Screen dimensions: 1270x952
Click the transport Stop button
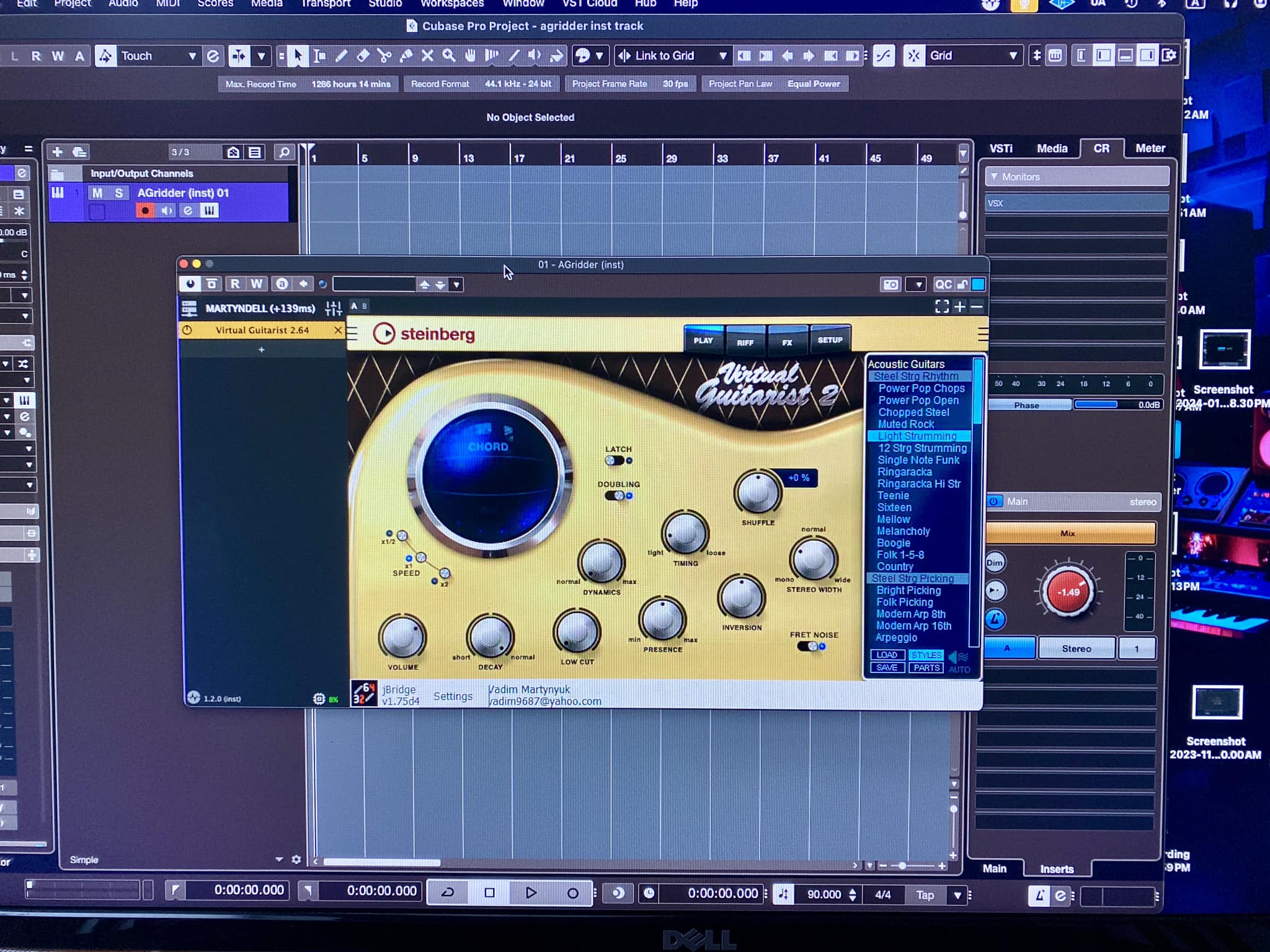point(489,893)
